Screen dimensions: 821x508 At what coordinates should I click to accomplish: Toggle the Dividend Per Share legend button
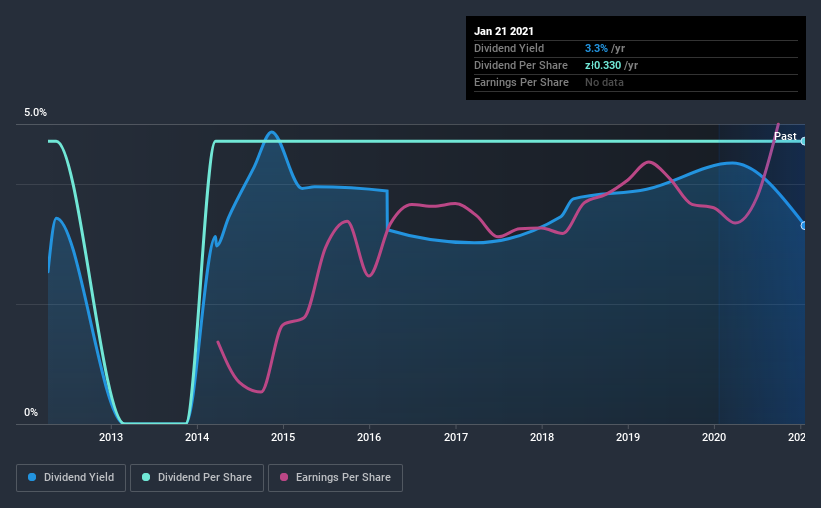(x=197, y=478)
